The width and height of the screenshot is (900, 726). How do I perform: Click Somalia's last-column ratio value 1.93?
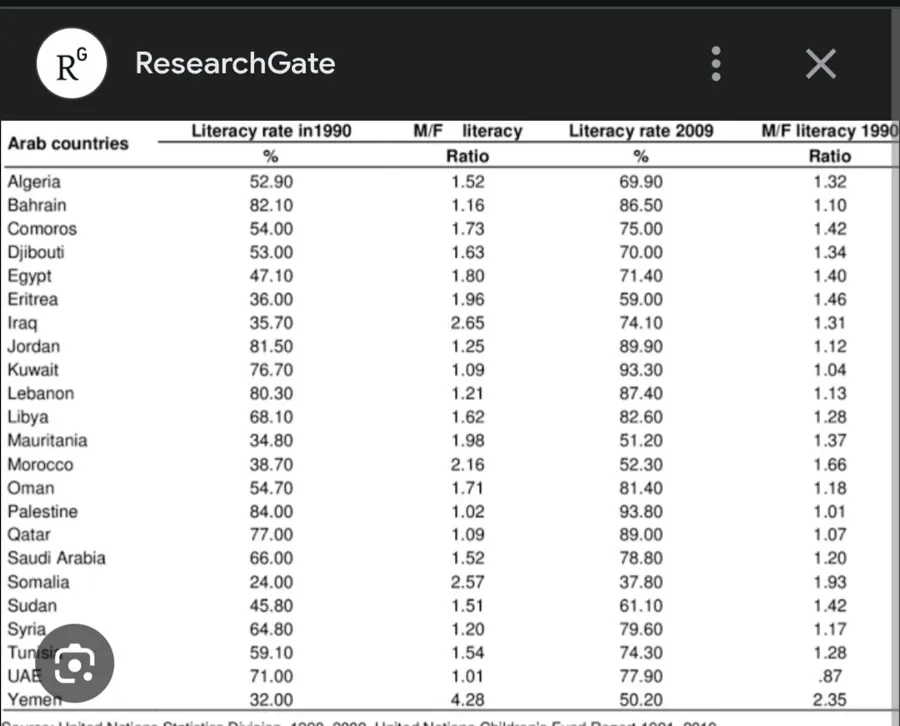(830, 582)
